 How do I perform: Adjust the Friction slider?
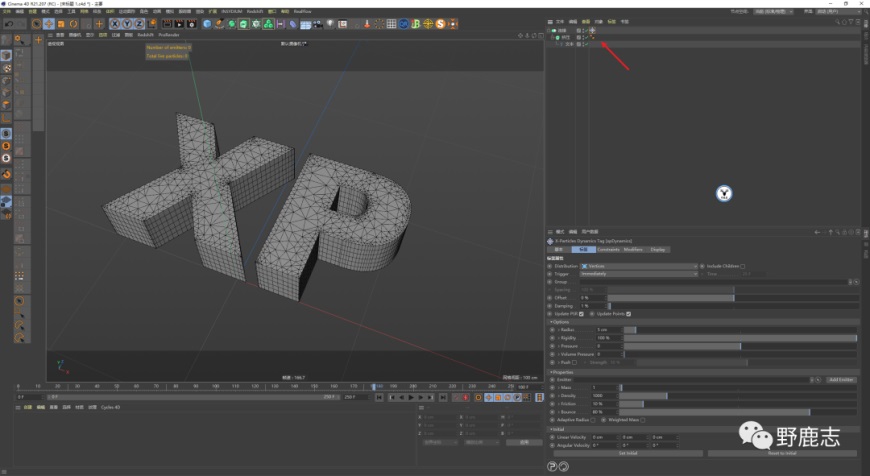[738, 404]
